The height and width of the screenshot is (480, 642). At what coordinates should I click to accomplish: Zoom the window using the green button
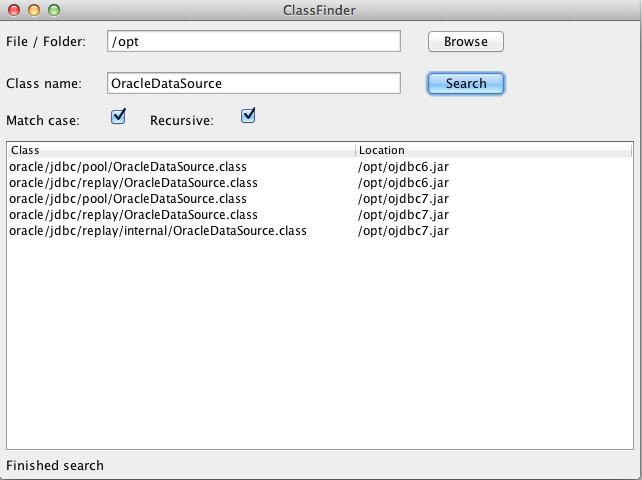pos(54,10)
